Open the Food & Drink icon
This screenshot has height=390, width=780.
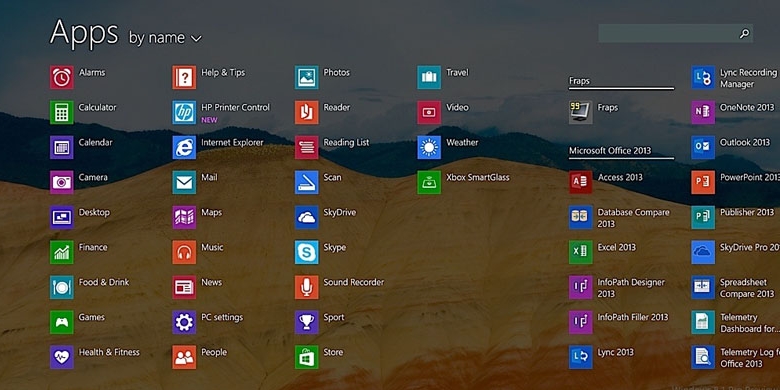[x=62, y=287]
